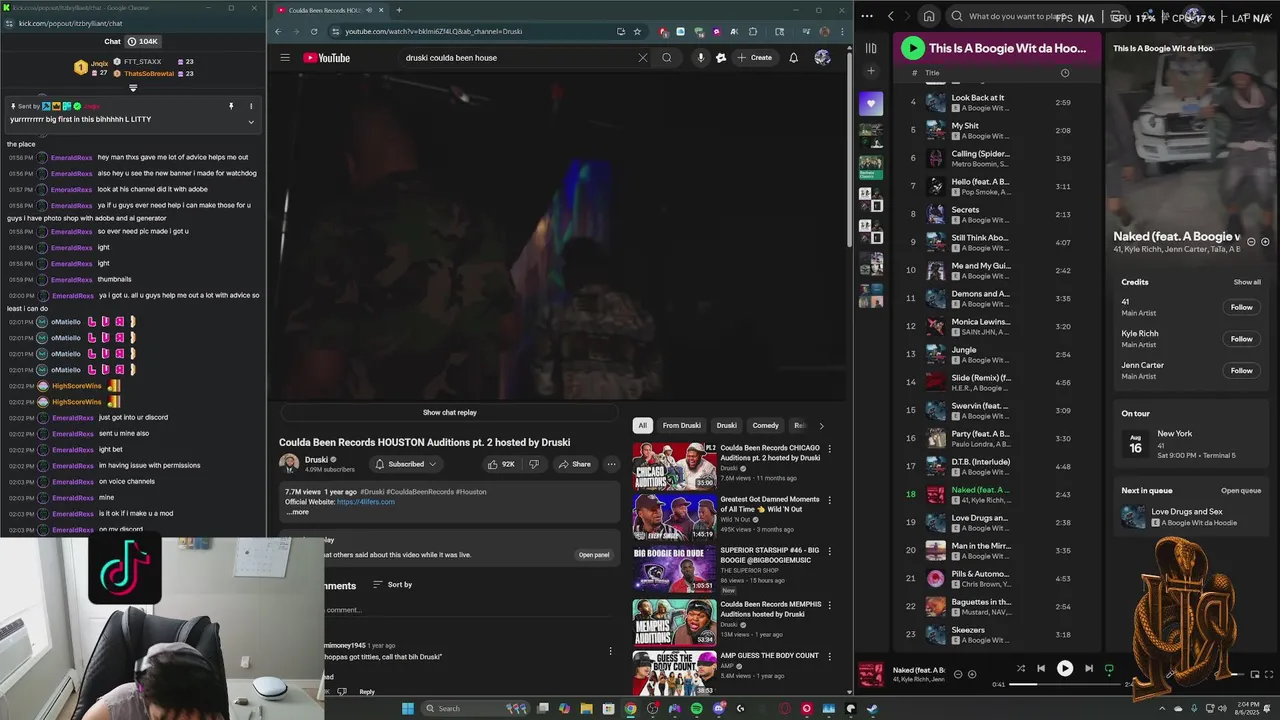The height and width of the screenshot is (720, 1280).
Task: Open Chrome extensions puzzle icon
Action: pos(753,31)
